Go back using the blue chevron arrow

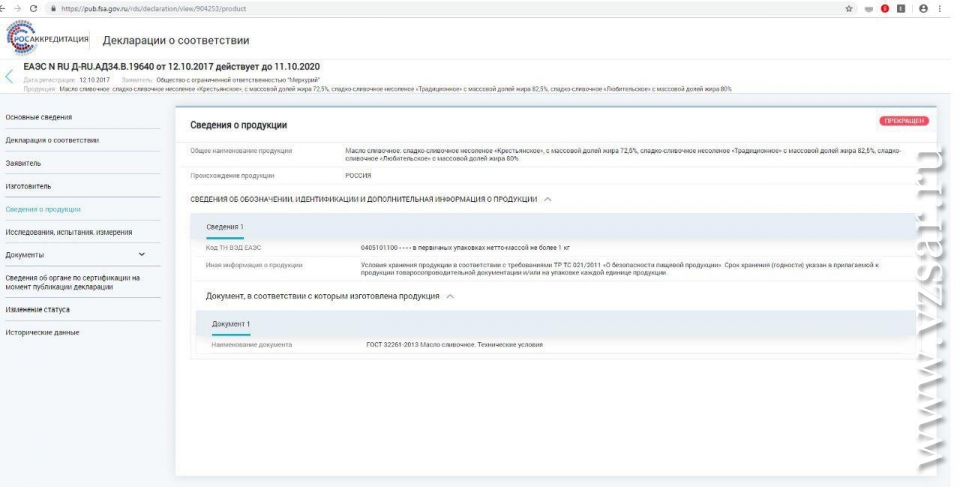10,76
